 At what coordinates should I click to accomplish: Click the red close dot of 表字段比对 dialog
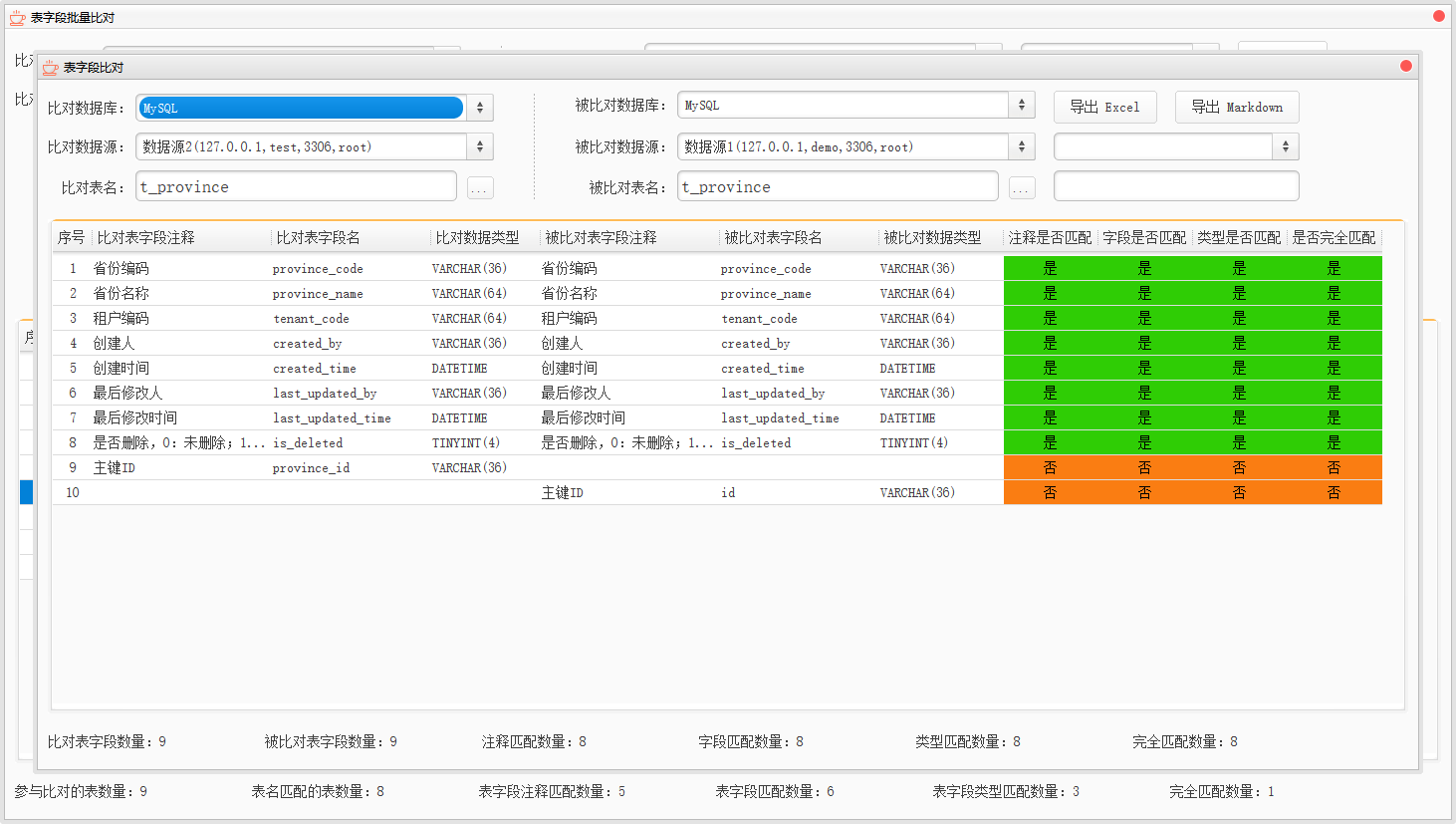pos(1405,67)
